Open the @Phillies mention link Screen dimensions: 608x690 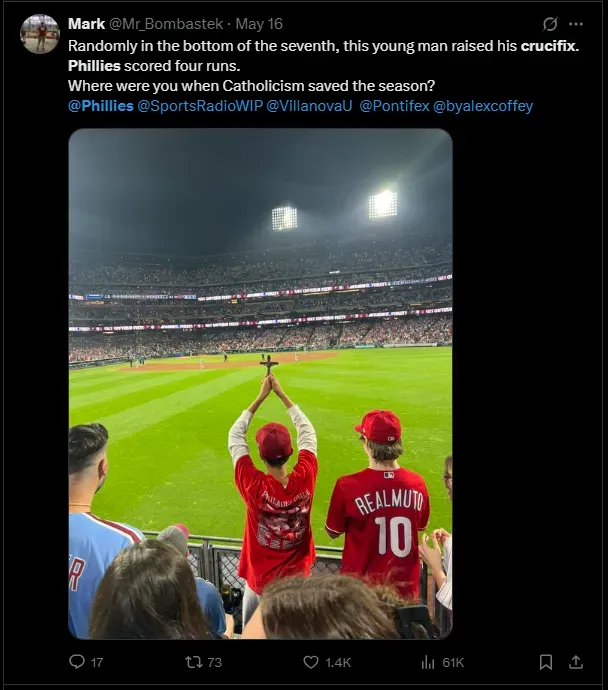pos(101,106)
